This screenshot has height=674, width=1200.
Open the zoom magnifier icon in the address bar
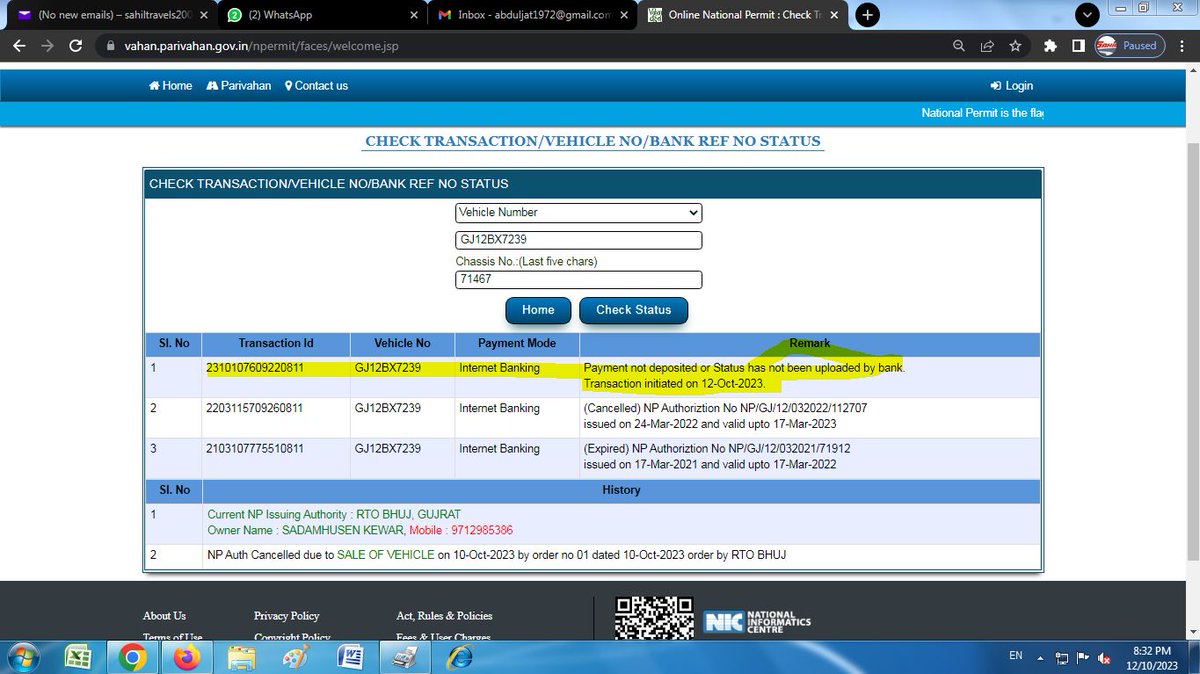pos(959,46)
